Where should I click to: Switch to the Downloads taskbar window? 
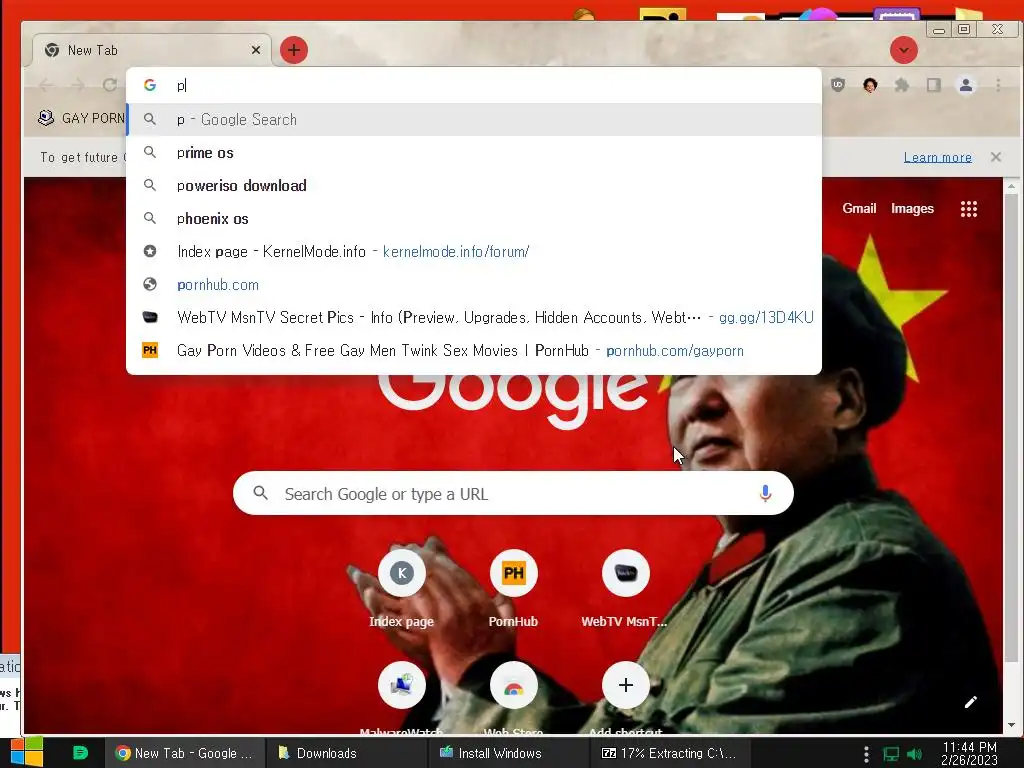[x=346, y=753]
